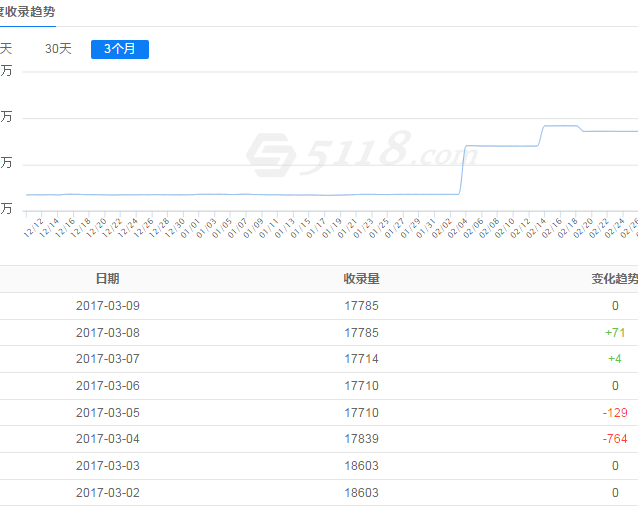This screenshot has height=508, width=638.
Task: Click the 01/01 label on chart axis
Action: [191, 228]
